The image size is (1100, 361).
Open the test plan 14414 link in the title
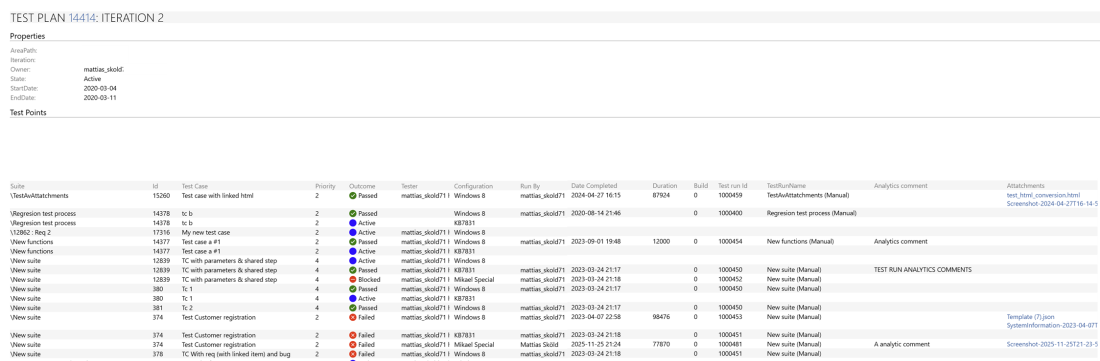coord(83,18)
